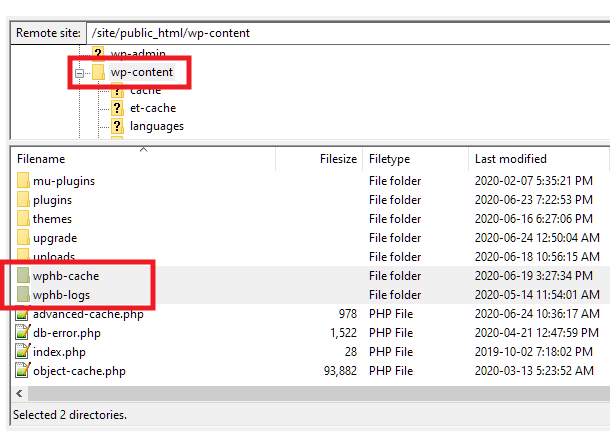610x445 pixels.
Task: Select the db-error.php filename
Action: tap(67, 333)
